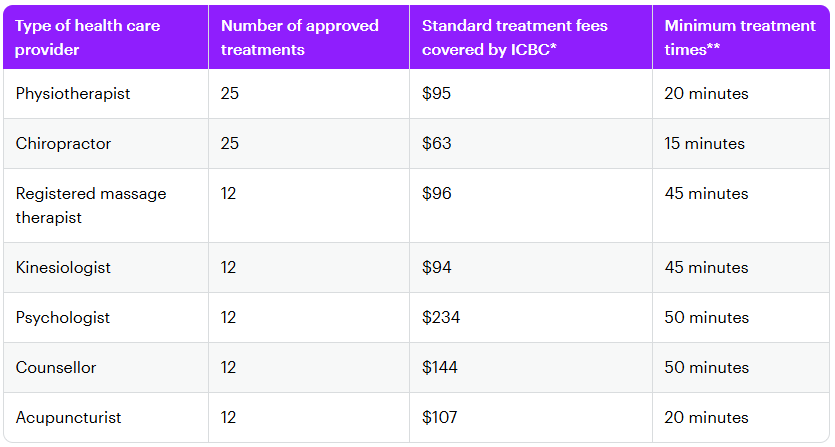
Task: Click the 'Minimum treatment times' header
Action: (740, 37)
